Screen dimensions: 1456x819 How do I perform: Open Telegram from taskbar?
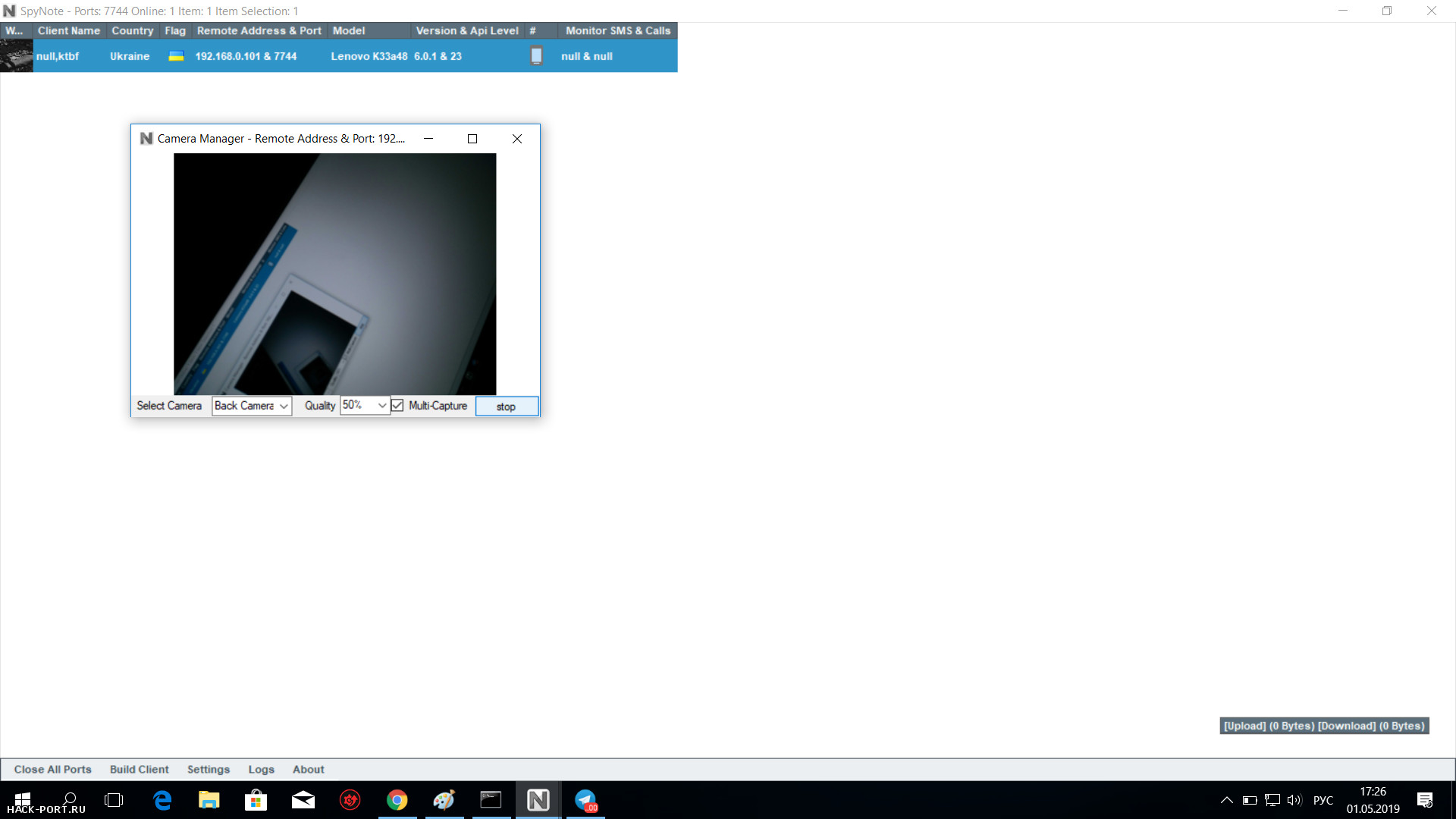(585, 800)
